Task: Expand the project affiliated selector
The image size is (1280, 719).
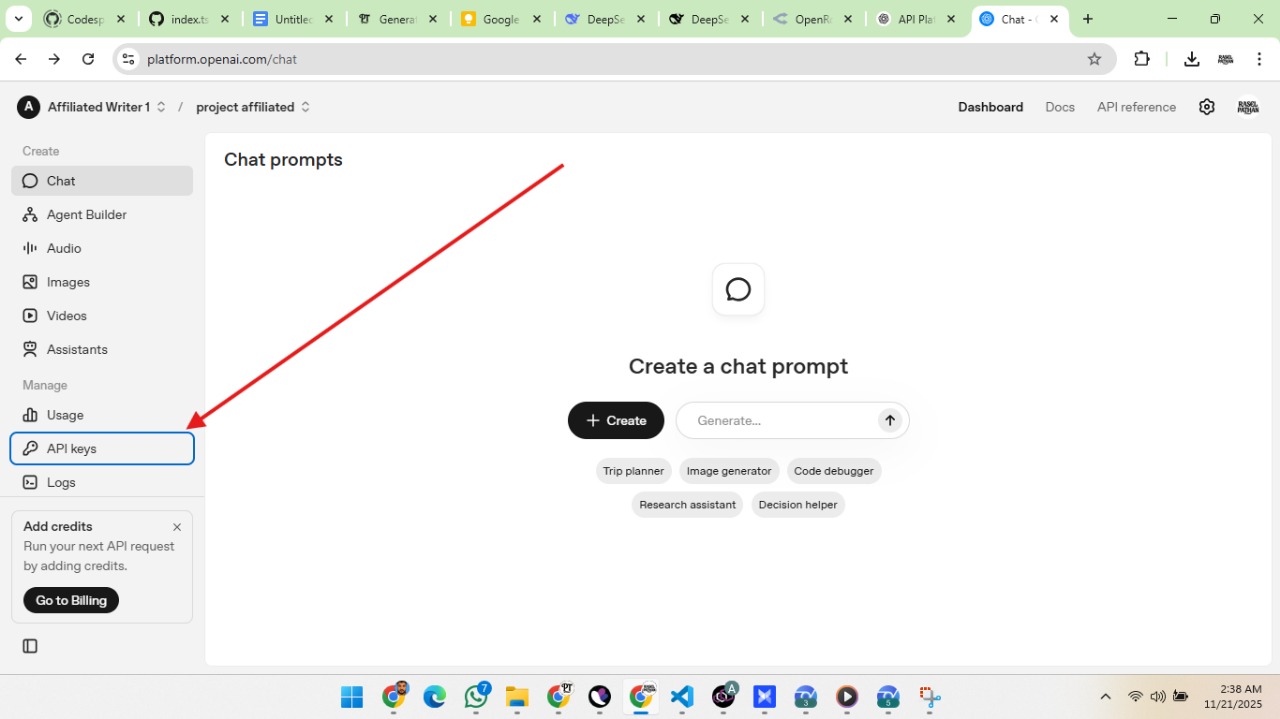Action: click(x=252, y=107)
